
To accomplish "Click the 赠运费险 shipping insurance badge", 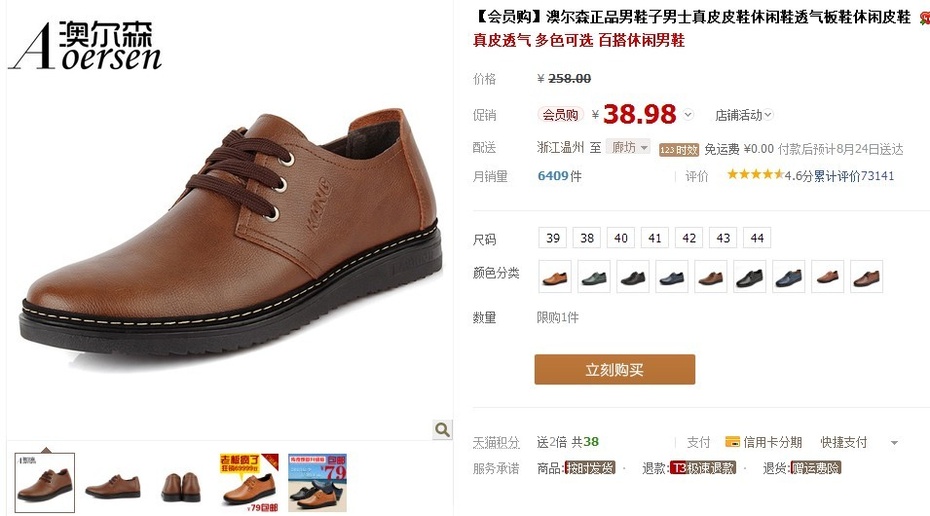I will click(816, 468).
